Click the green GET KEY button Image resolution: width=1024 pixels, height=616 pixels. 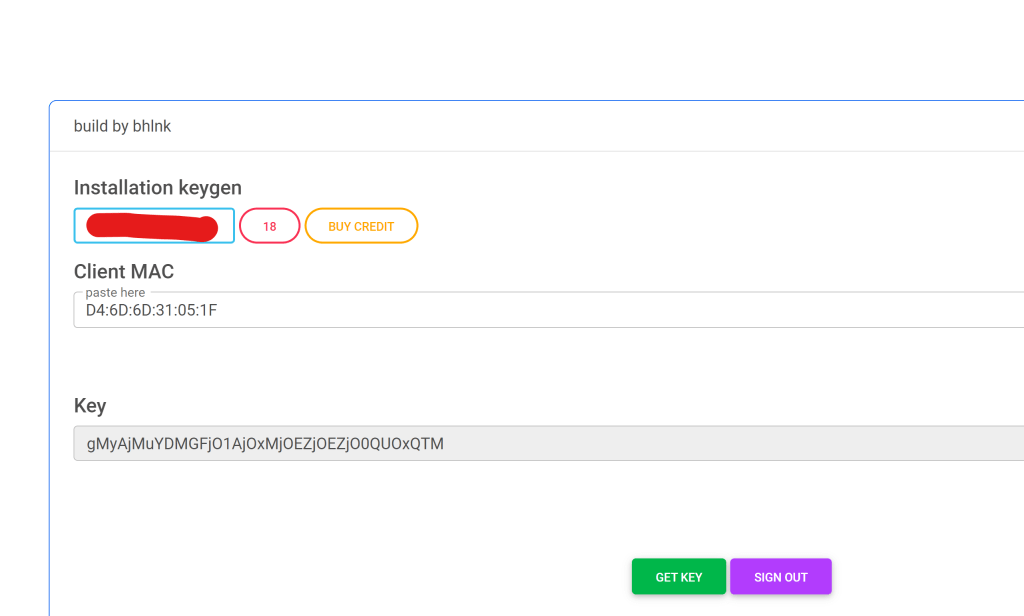[678, 577]
